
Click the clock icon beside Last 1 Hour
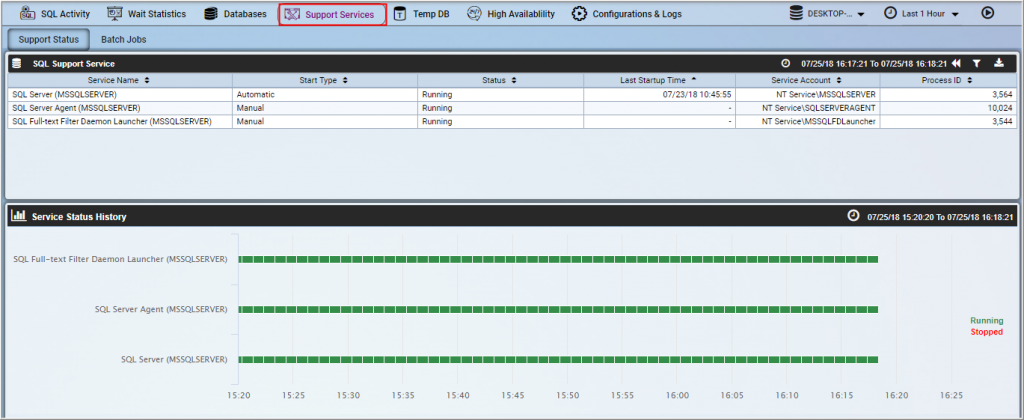890,13
